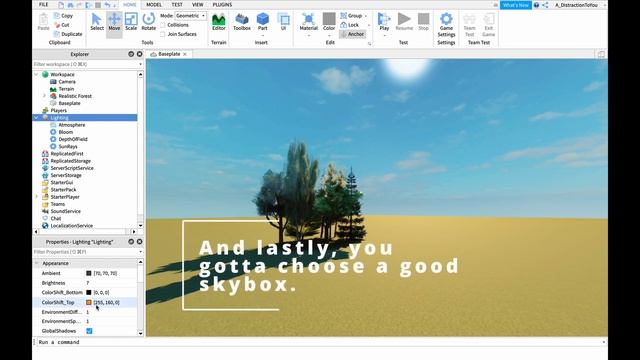The image size is (640, 360).
Task: Click Duplicate in Clipboard group
Action: [68, 34]
